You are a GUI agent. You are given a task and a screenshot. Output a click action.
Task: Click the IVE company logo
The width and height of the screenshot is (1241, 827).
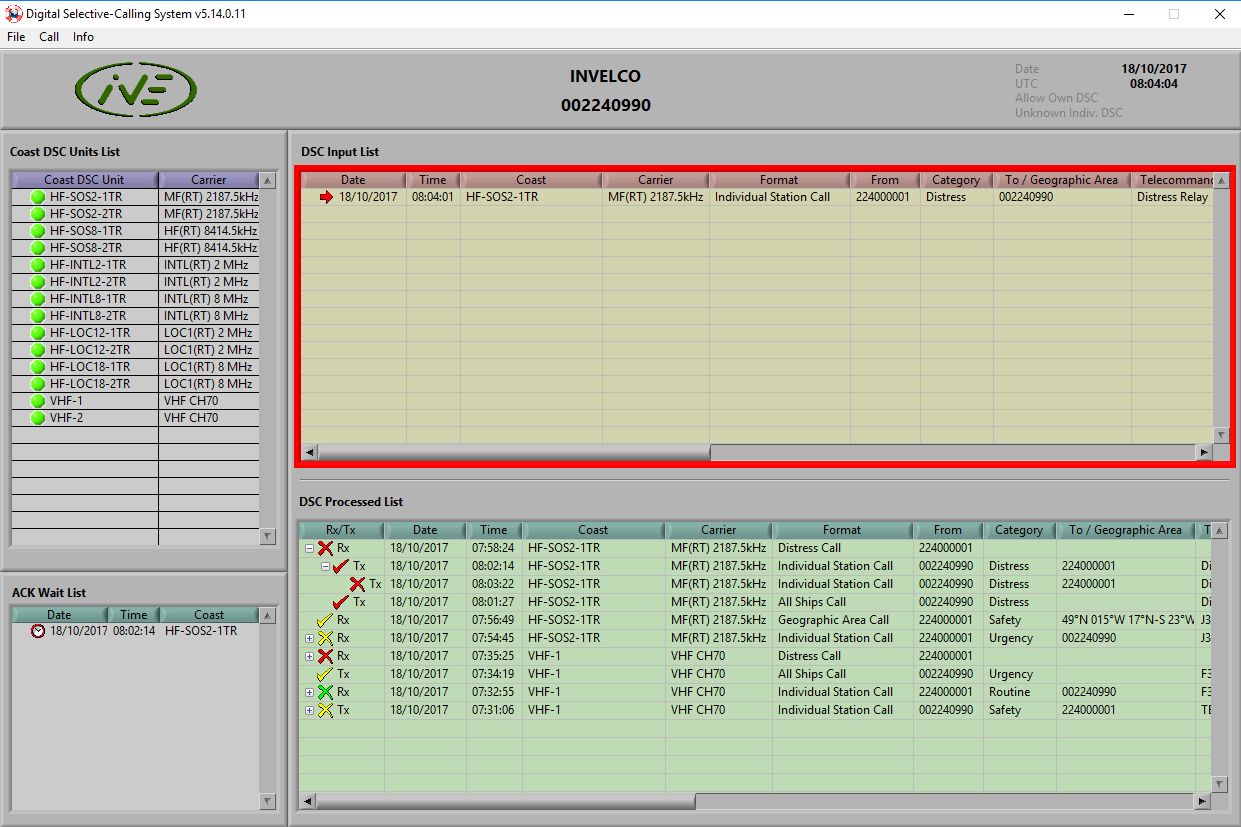pyautogui.click(x=135, y=90)
